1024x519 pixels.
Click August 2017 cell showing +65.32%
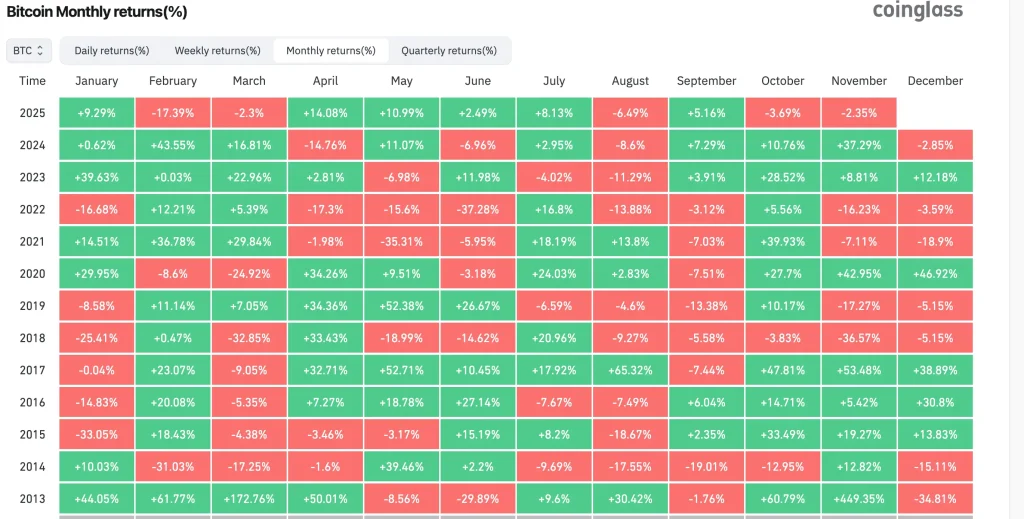tap(630, 370)
